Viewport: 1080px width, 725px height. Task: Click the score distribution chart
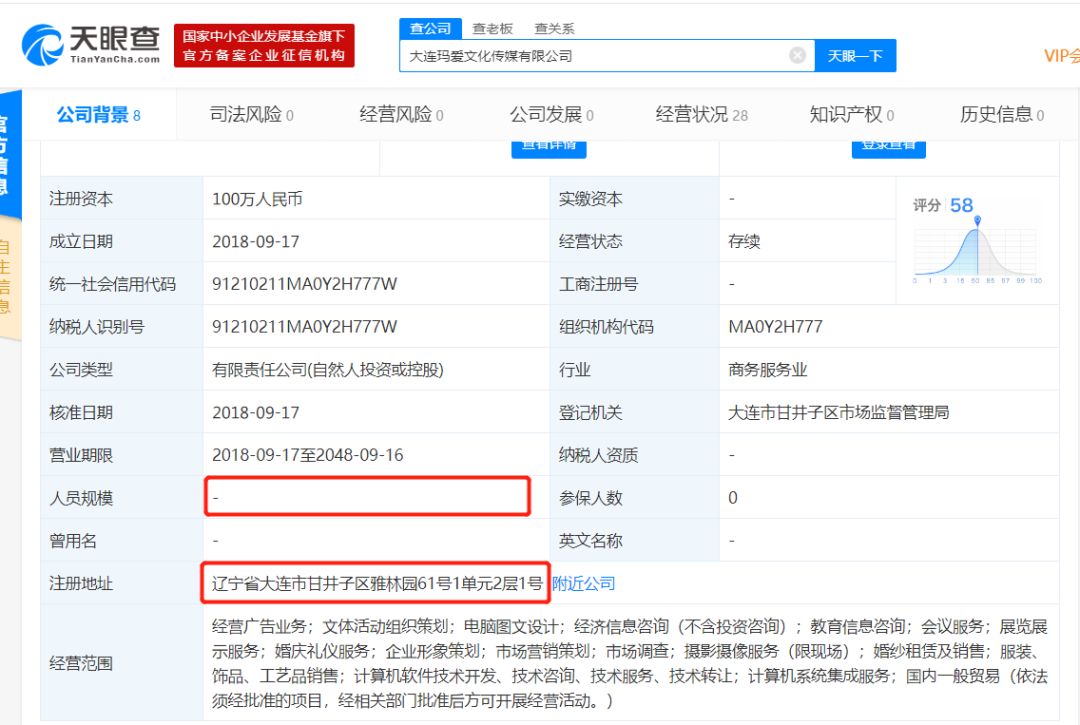coord(977,251)
